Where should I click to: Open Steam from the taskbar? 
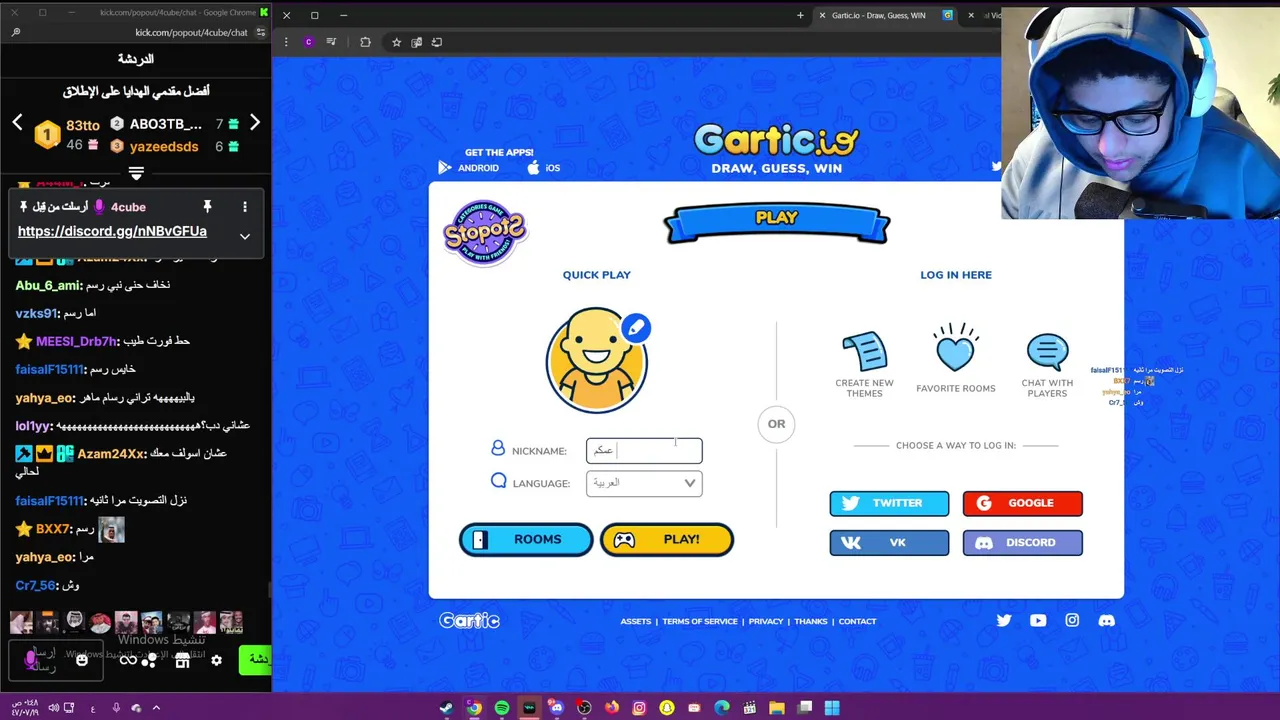(446, 708)
